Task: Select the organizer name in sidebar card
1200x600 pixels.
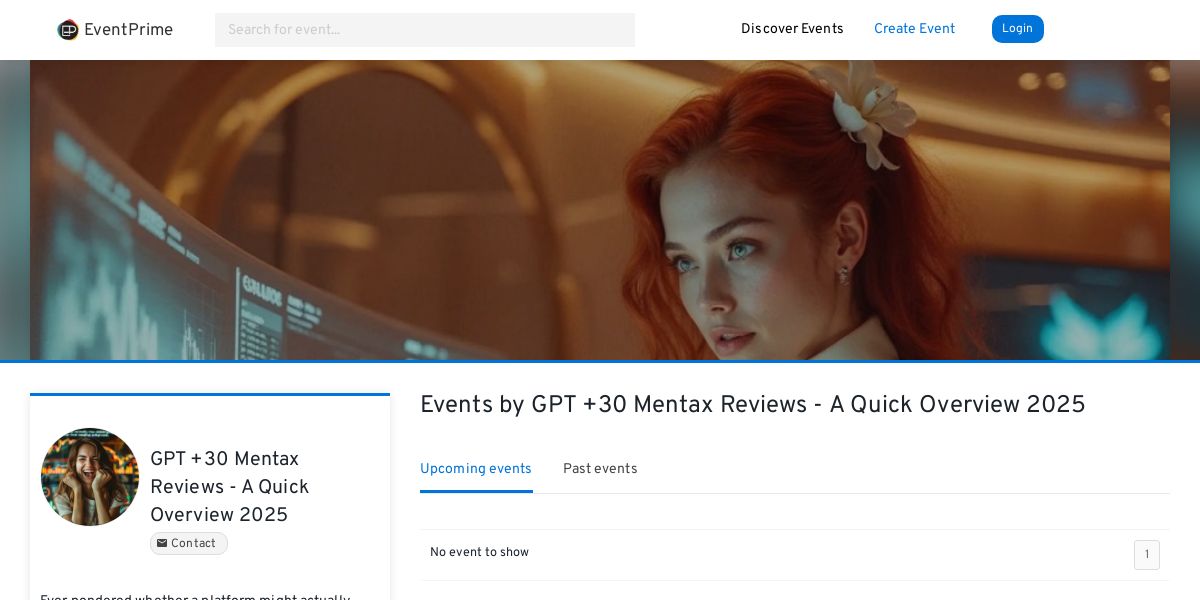Action: (230, 487)
